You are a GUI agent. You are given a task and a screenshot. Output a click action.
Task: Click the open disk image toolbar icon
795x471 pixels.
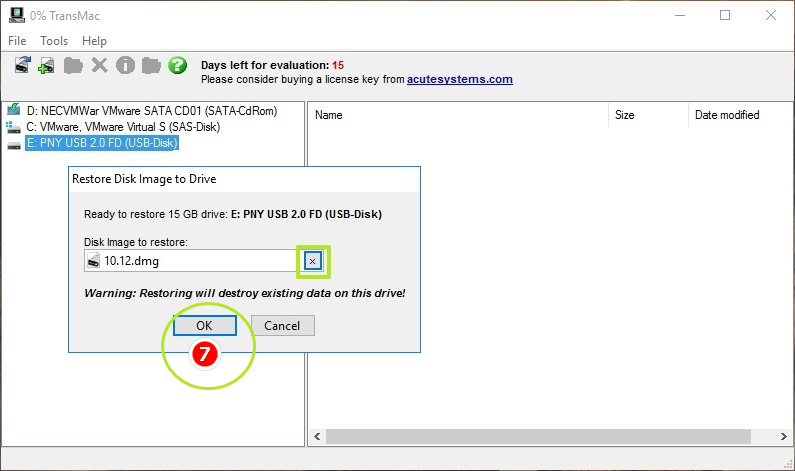click(x=22, y=65)
